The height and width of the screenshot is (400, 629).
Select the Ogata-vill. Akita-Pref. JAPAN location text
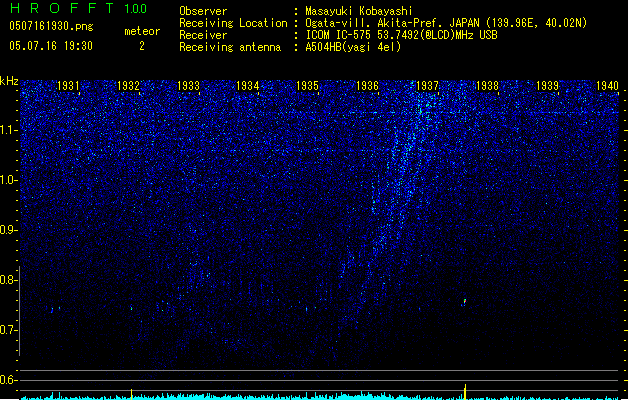tap(446, 23)
